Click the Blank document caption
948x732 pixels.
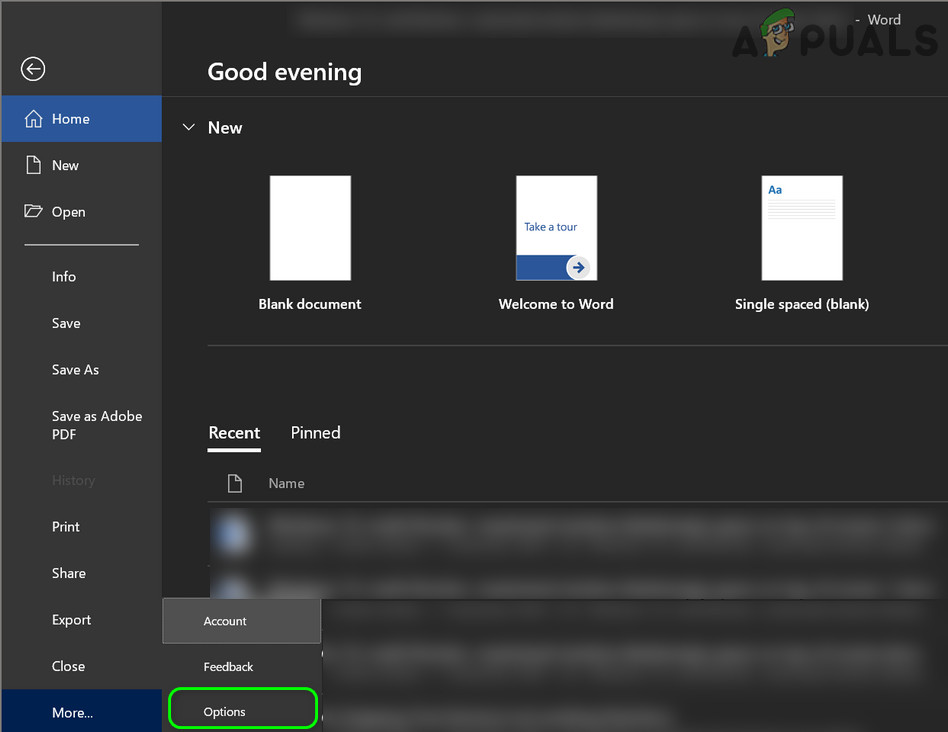click(x=310, y=304)
